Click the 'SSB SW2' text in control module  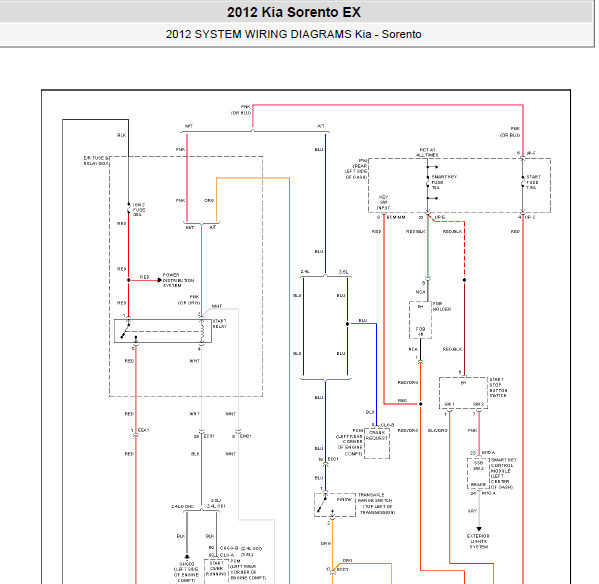pyautogui.click(x=478, y=465)
